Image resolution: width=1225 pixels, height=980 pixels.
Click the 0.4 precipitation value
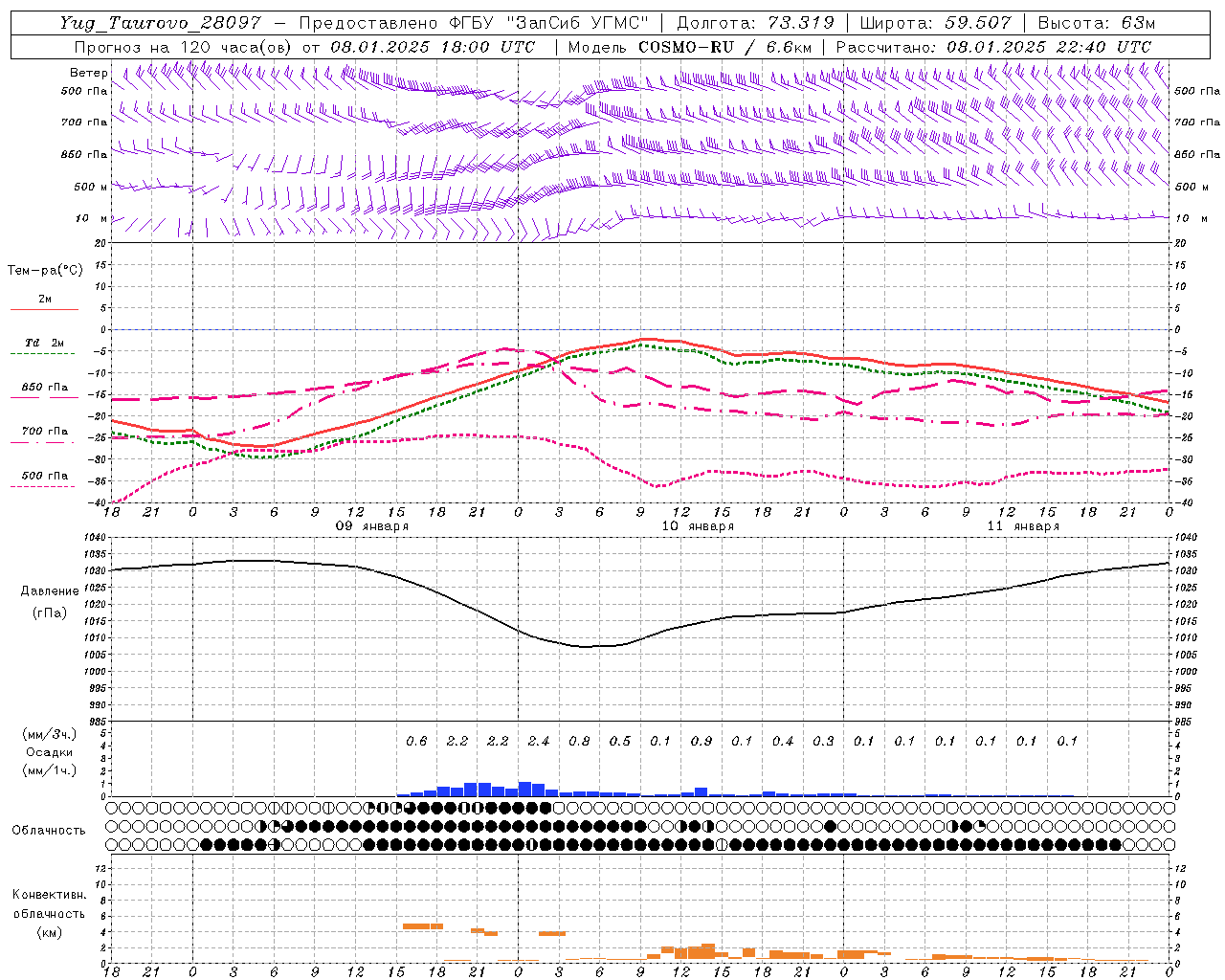tap(783, 741)
